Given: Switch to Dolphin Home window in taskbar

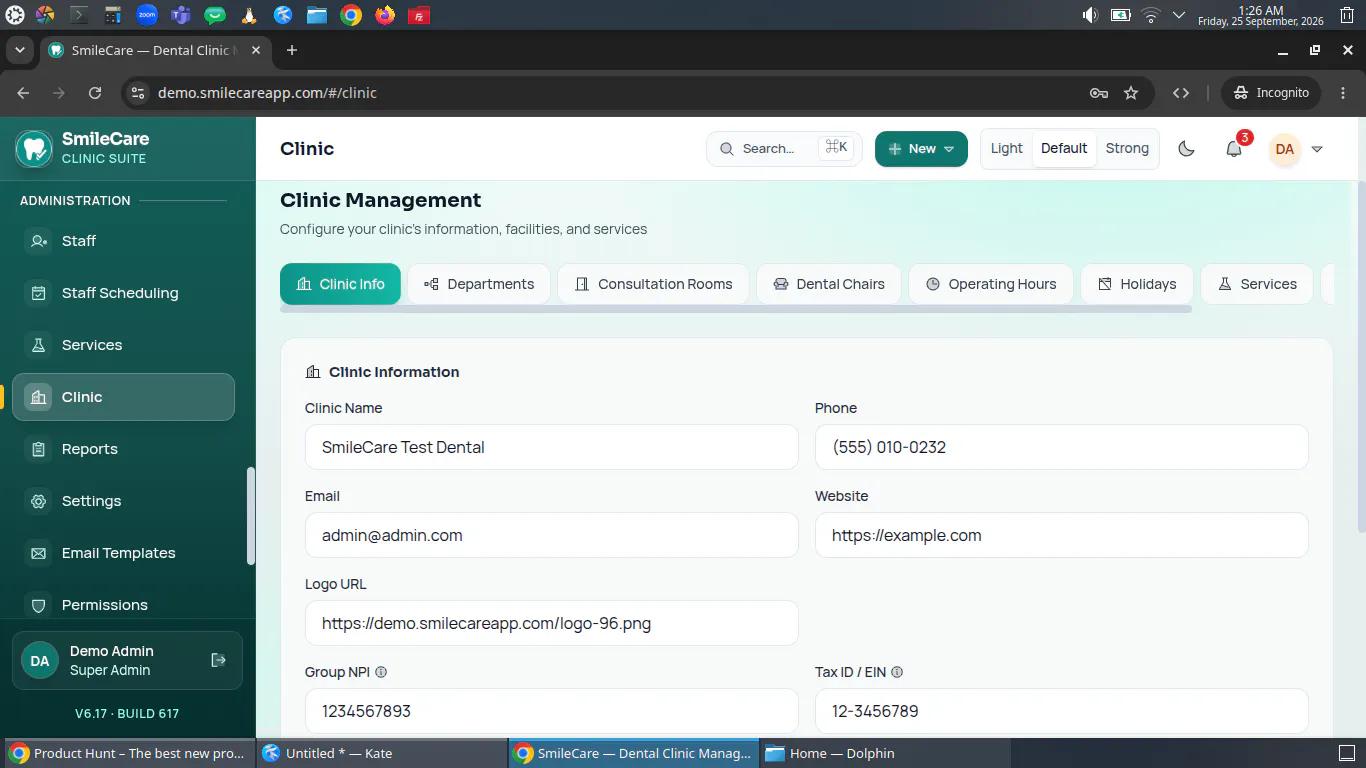Looking at the screenshot, I should tap(885, 753).
